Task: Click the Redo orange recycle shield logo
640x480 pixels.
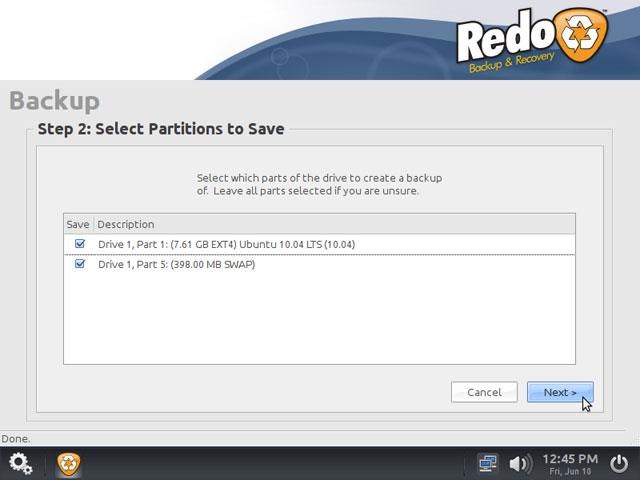Action: [x=582, y=36]
